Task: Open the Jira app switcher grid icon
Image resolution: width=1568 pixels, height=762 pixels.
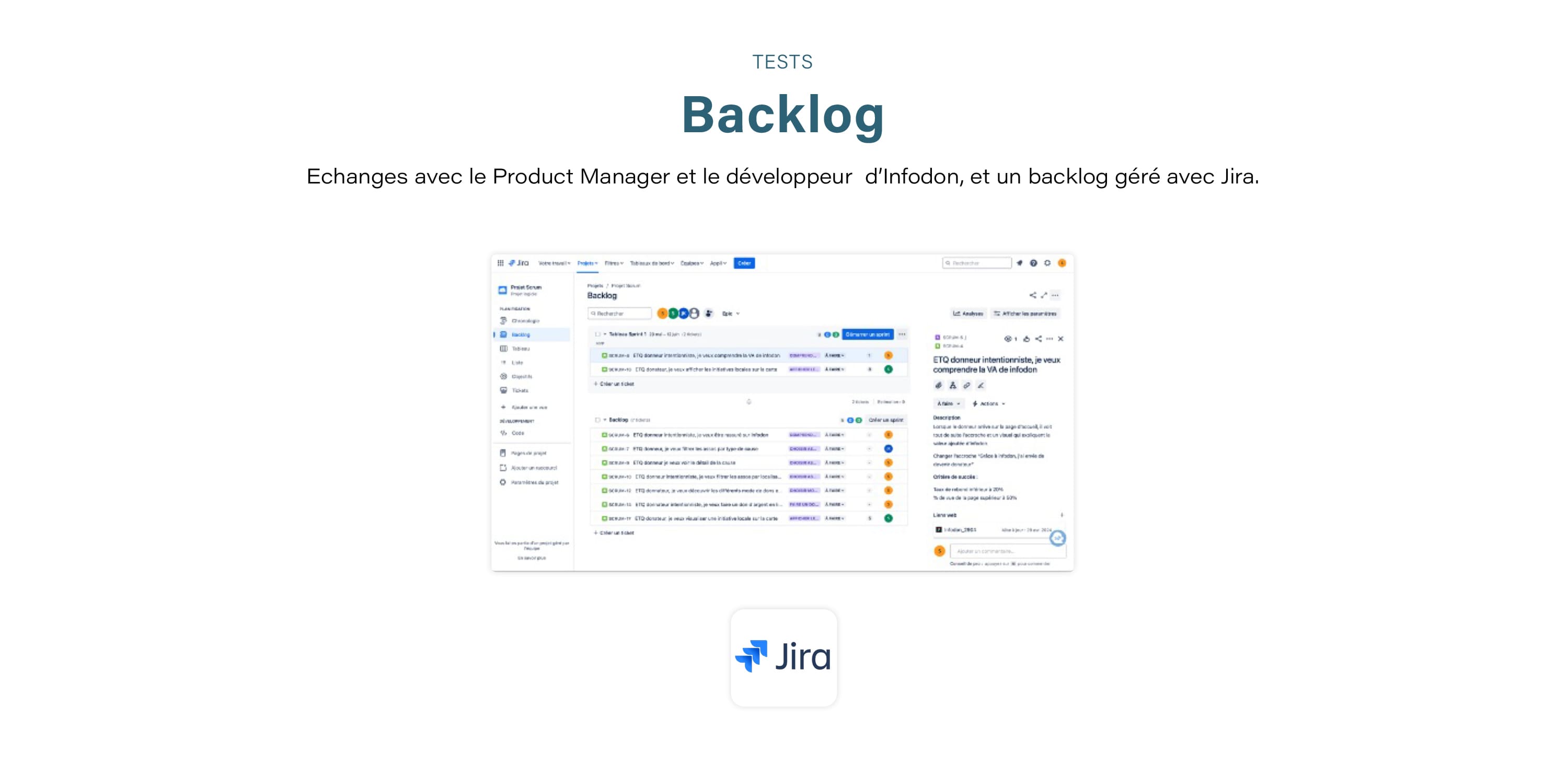Action: [x=500, y=263]
